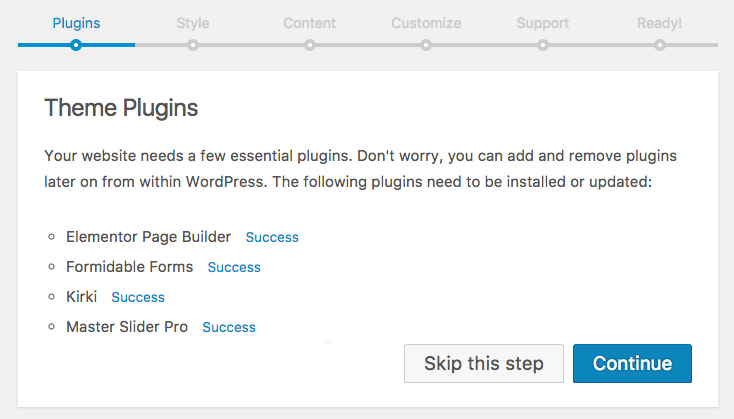Viewport: 734px width, 419px height.
Task: Open the Plugins step tab
Action: [76, 23]
